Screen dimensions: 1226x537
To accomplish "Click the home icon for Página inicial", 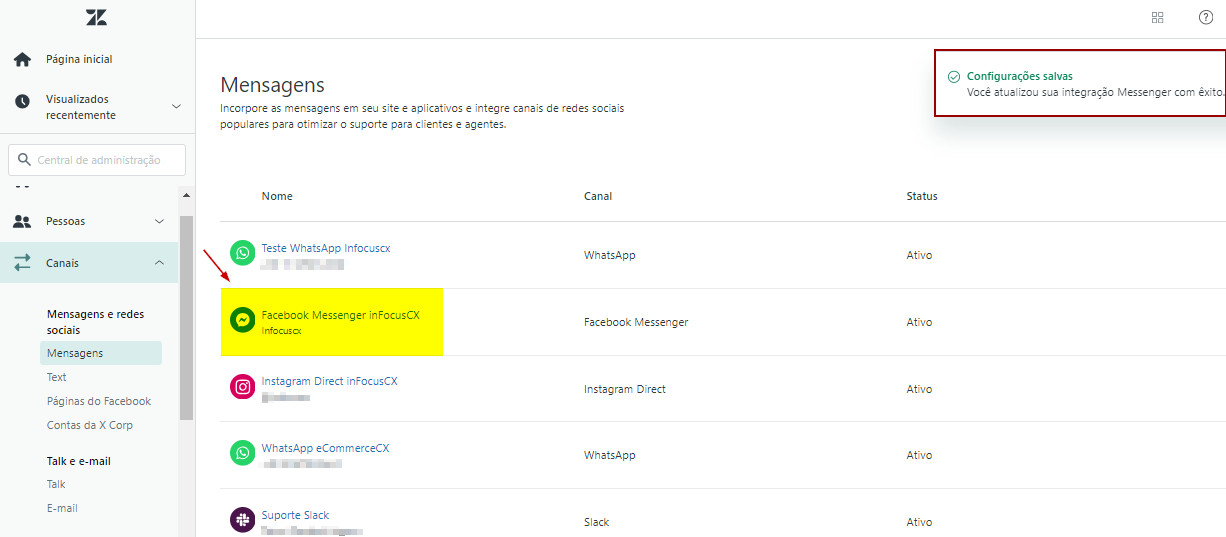I will pyautogui.click(x=22, y=60).
